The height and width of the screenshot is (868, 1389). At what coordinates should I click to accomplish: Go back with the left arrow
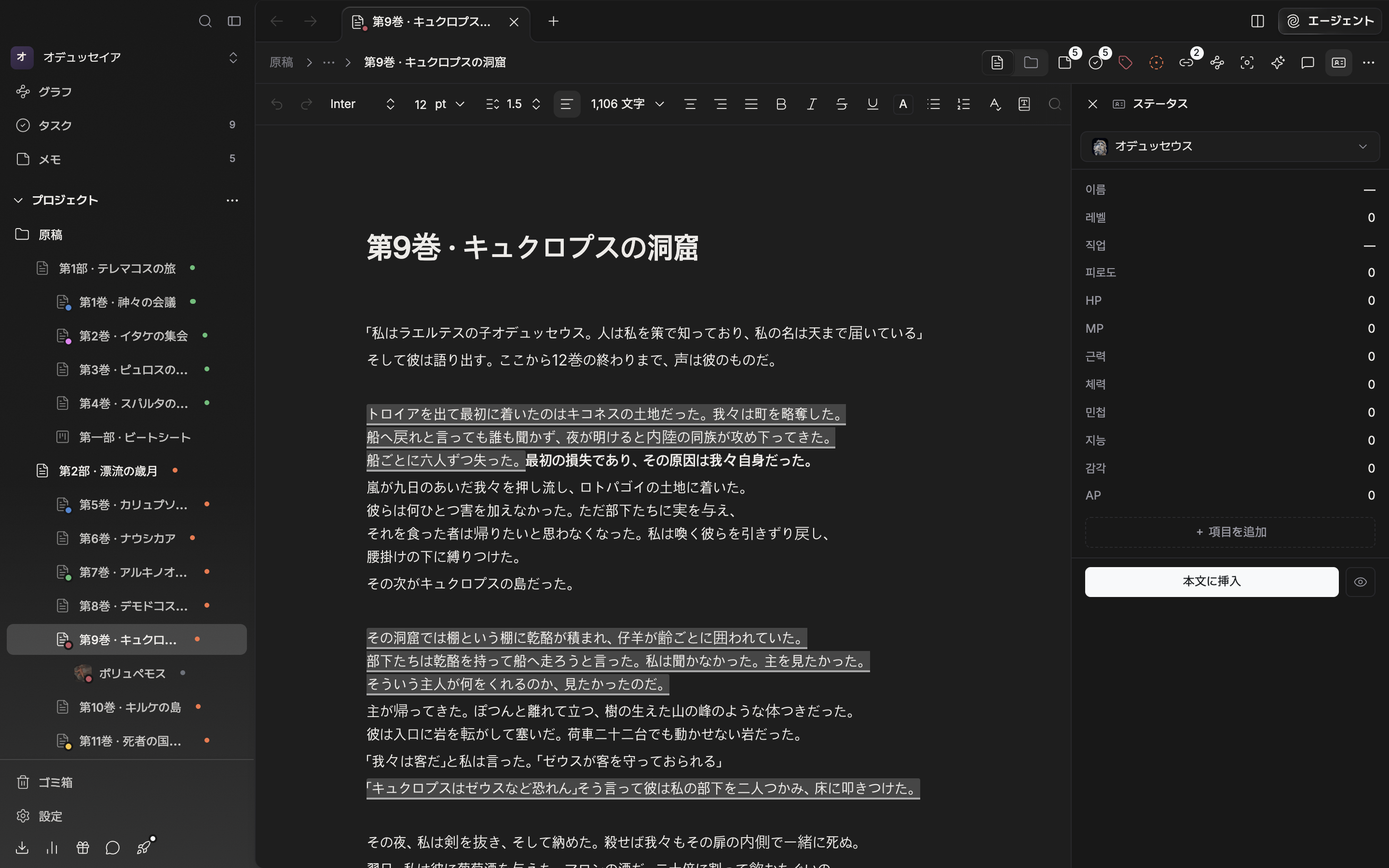coord(277,21)
